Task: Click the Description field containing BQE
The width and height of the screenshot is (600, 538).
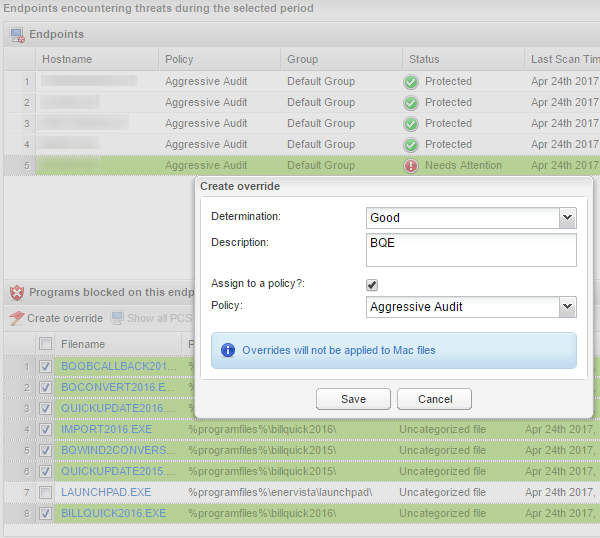Action: point(471,250)
